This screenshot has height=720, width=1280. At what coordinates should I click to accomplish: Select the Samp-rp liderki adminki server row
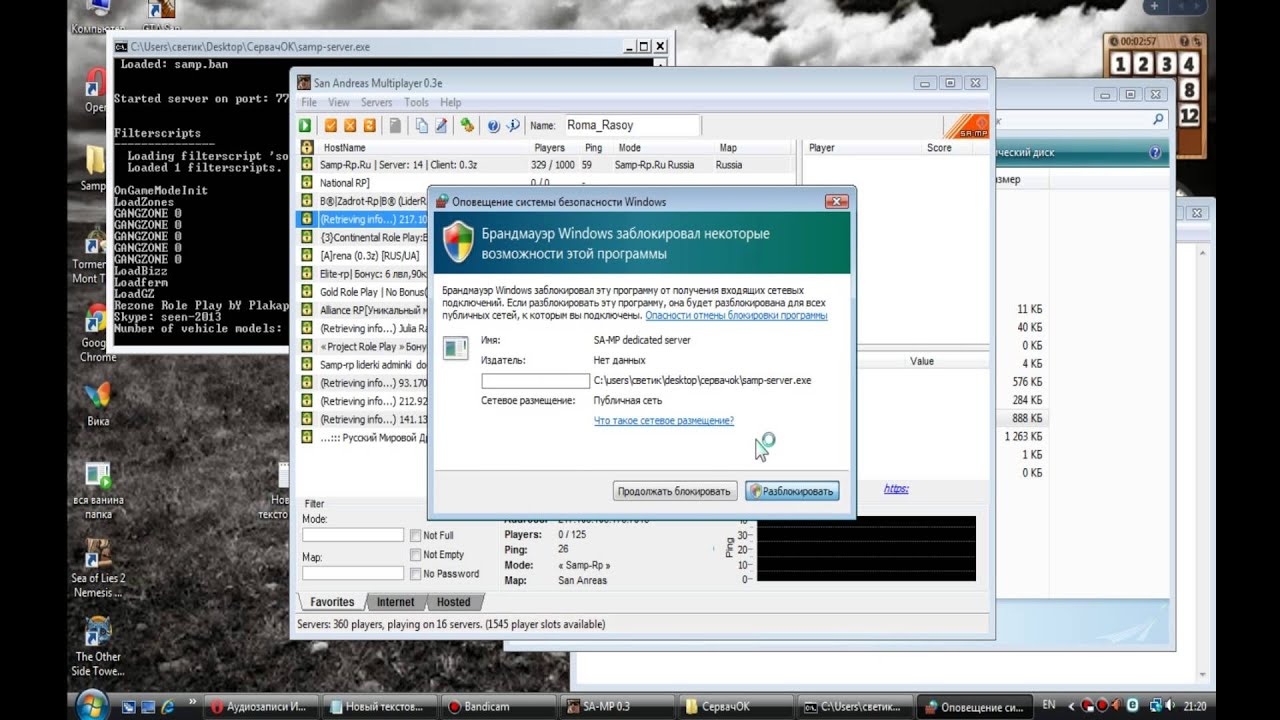click(x=364, y=365)
